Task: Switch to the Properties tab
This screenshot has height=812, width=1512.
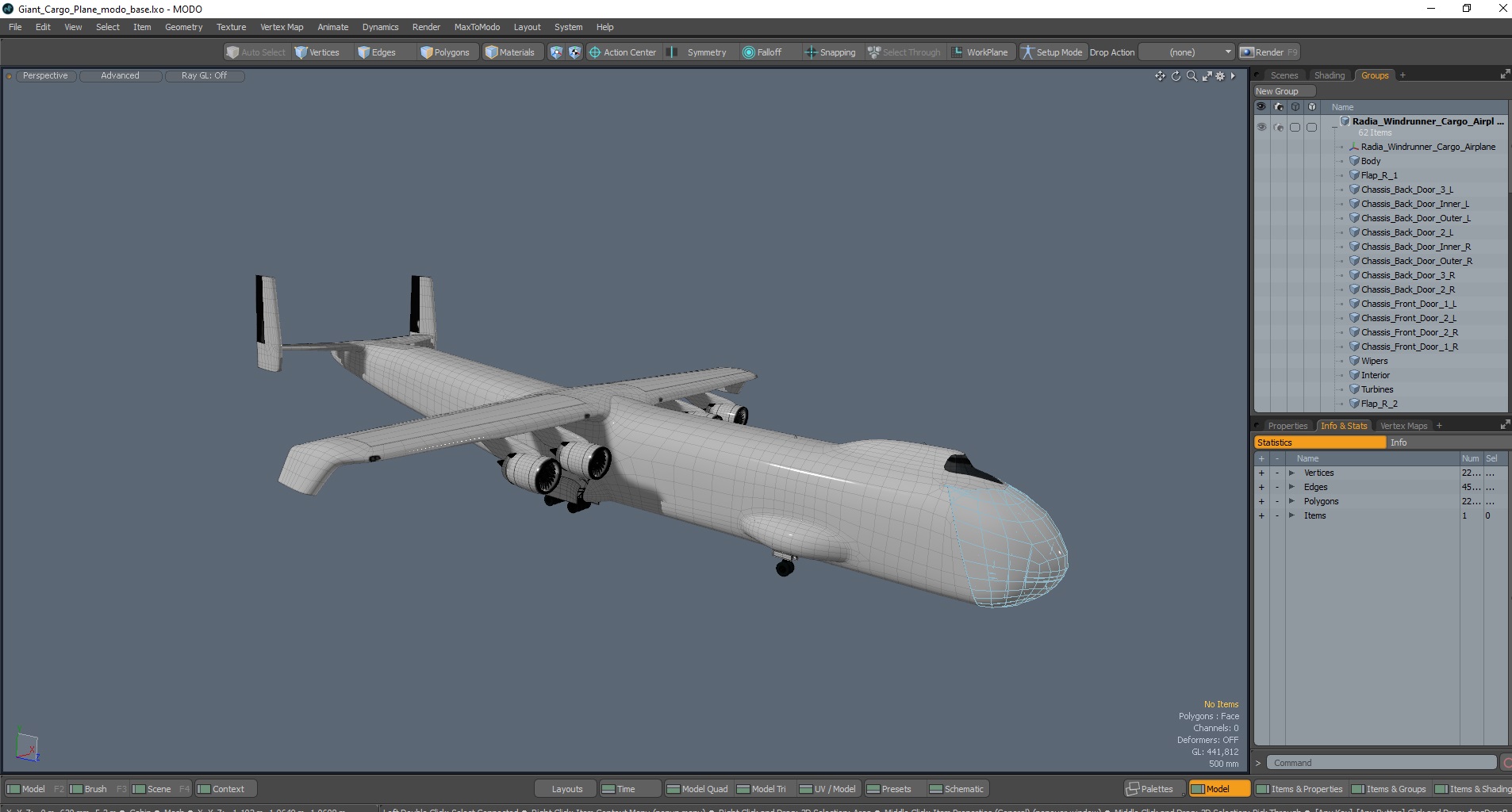Action: pos(1287,426)
